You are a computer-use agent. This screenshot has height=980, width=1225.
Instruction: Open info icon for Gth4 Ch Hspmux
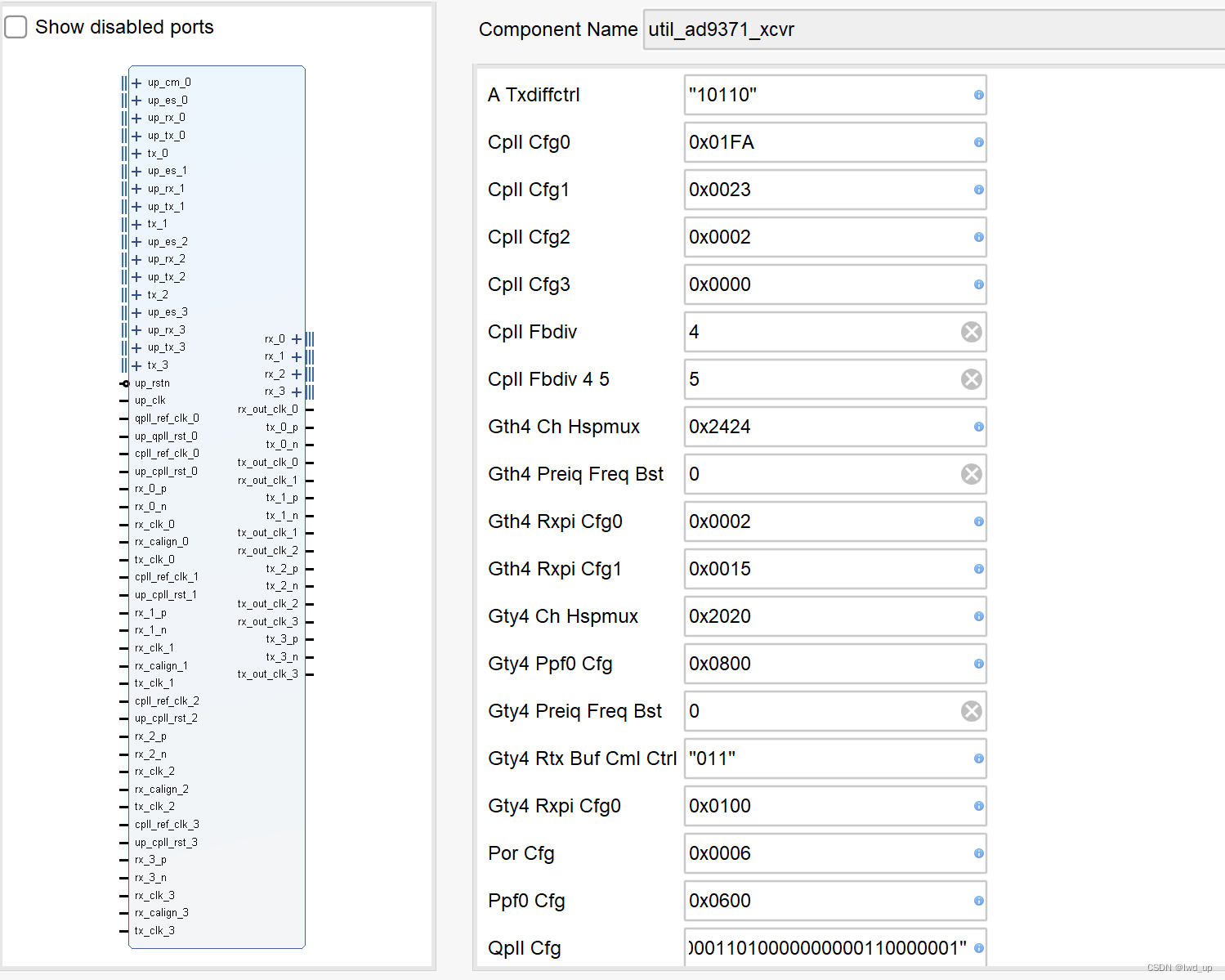pyautogui.click(x=978, y=427)
